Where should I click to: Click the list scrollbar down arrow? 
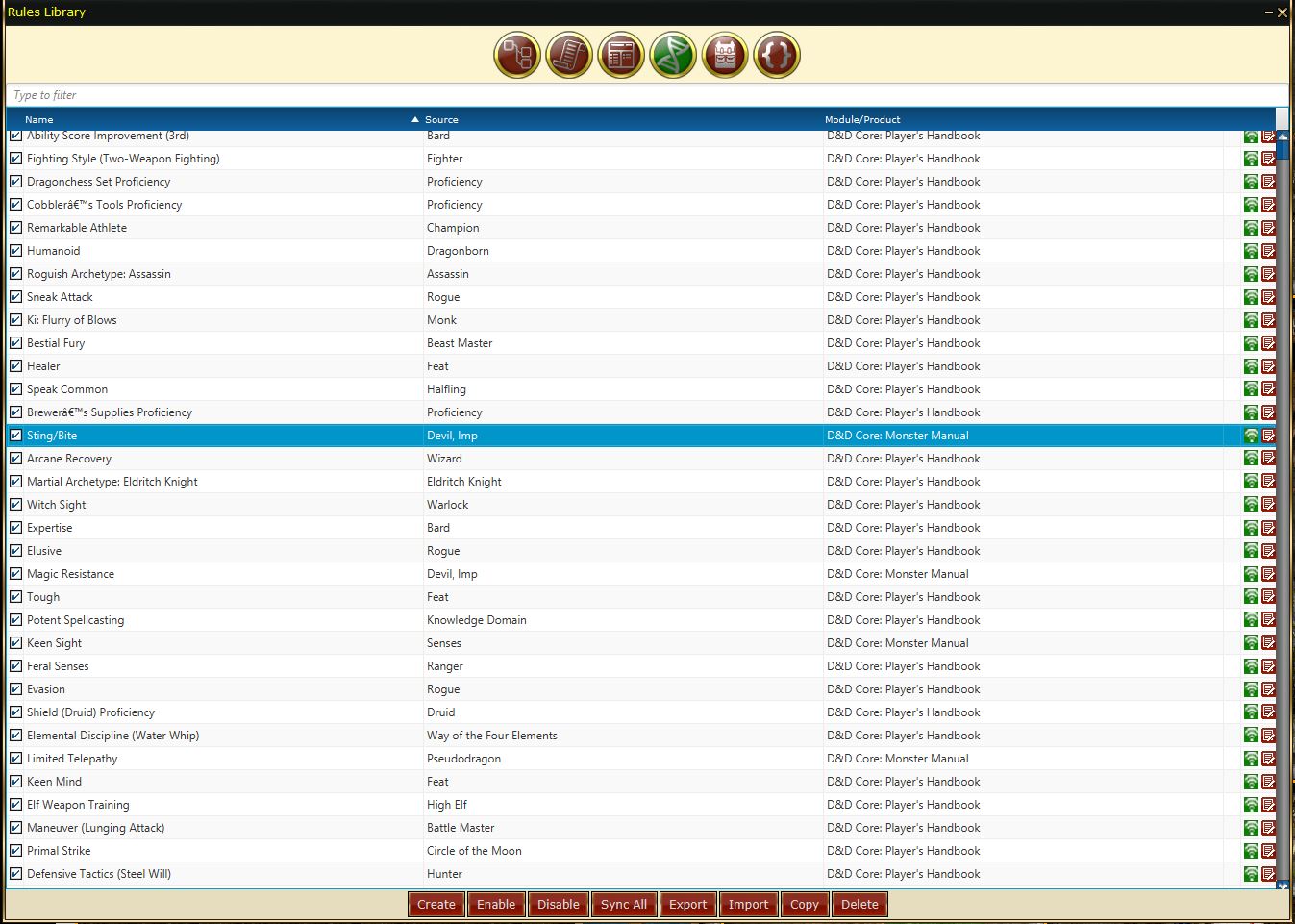[x=1283, y=885]
